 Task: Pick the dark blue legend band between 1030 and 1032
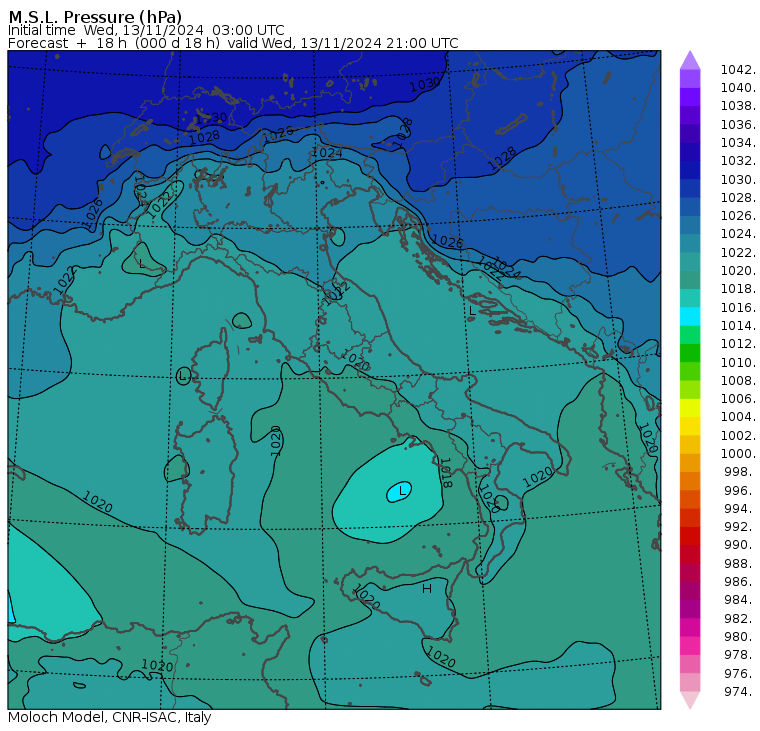(x=690, y=170)
